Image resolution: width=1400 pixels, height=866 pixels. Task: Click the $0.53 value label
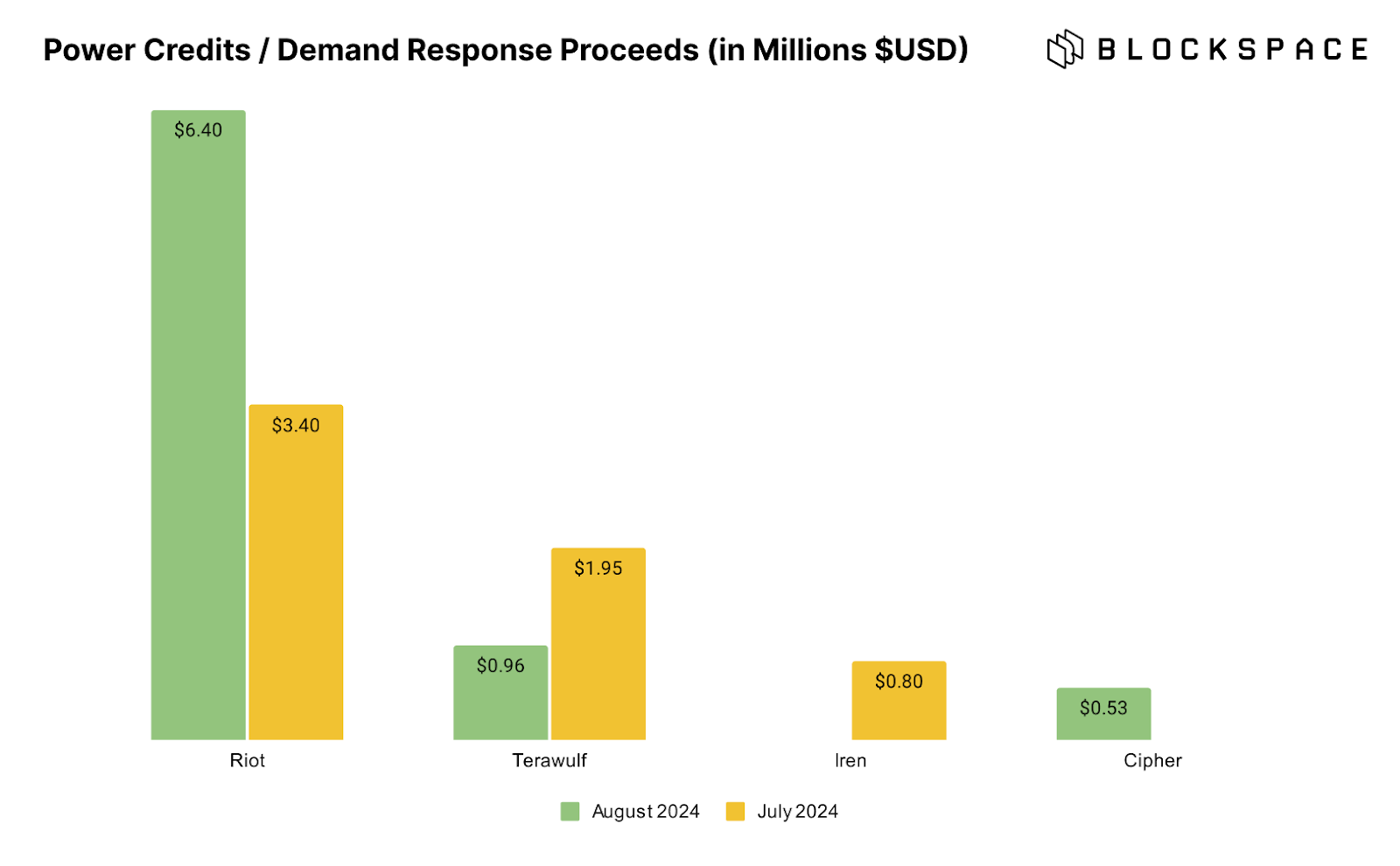pyautogui.click(x=1103, y=709)
